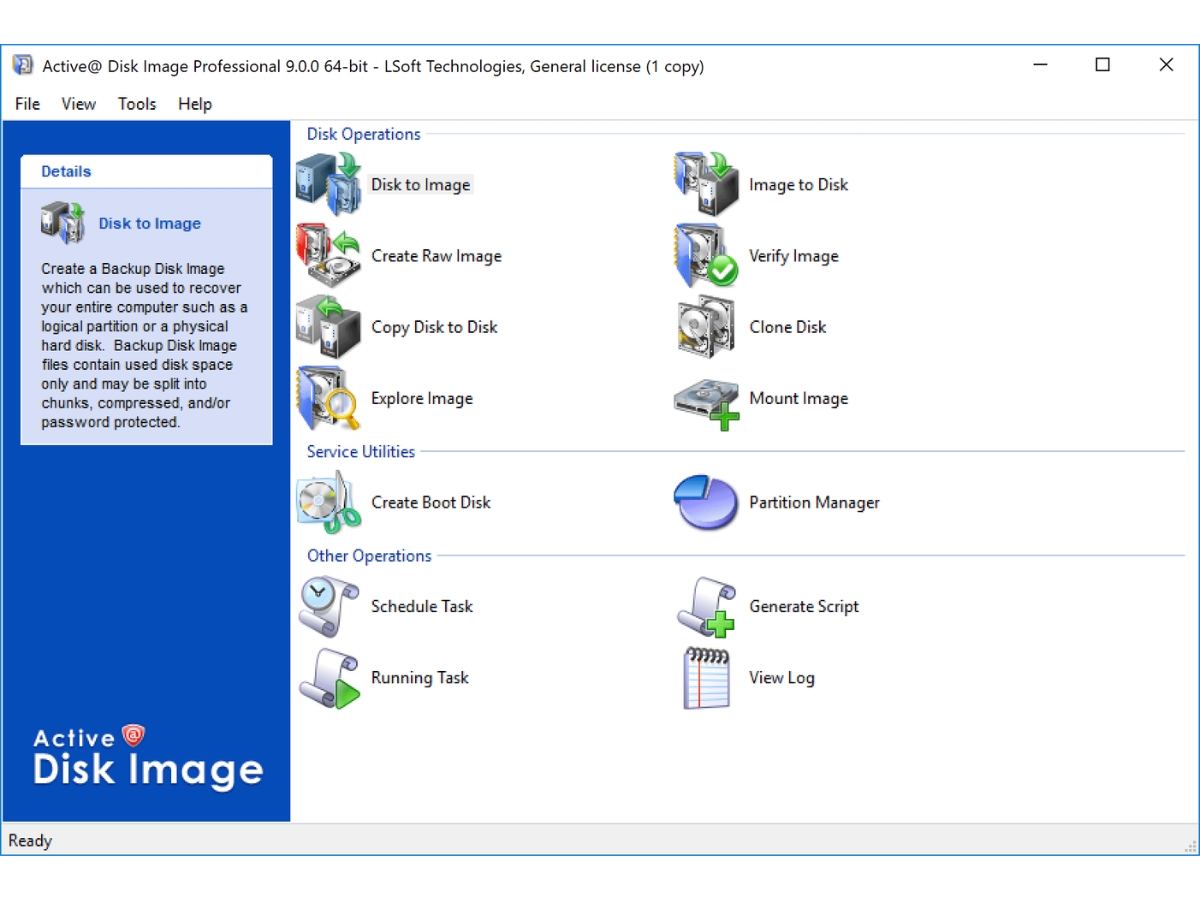
Task: Maximize the Active@ Disk Image window
Action: point(1103,66)
